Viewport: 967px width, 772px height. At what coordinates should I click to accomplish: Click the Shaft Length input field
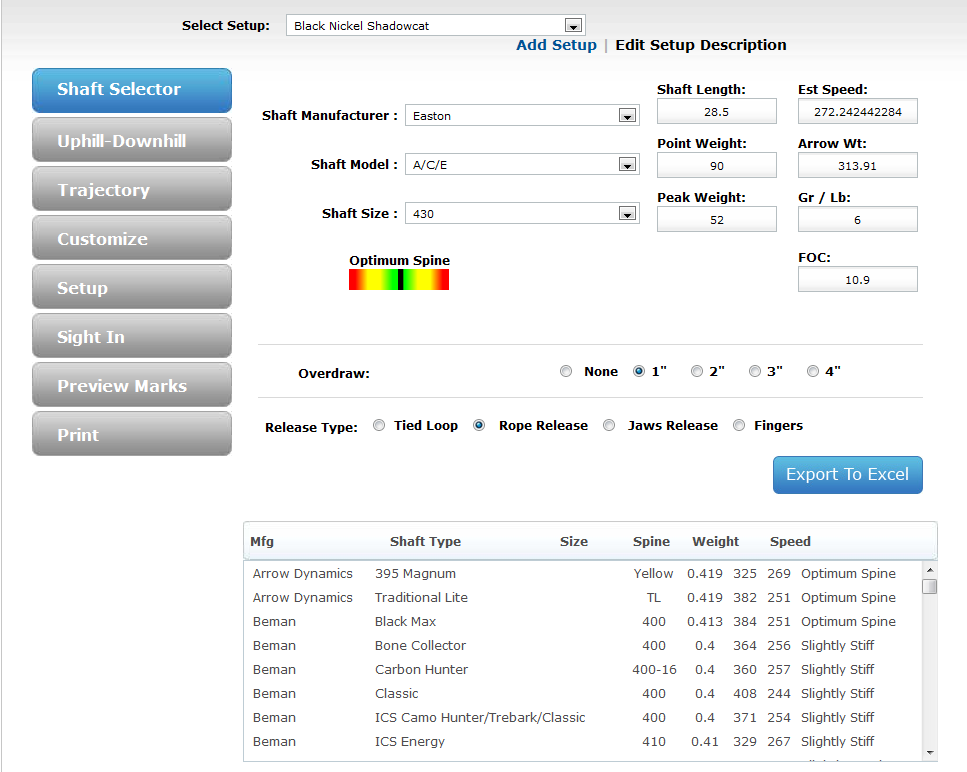click(x=716, y=112)
